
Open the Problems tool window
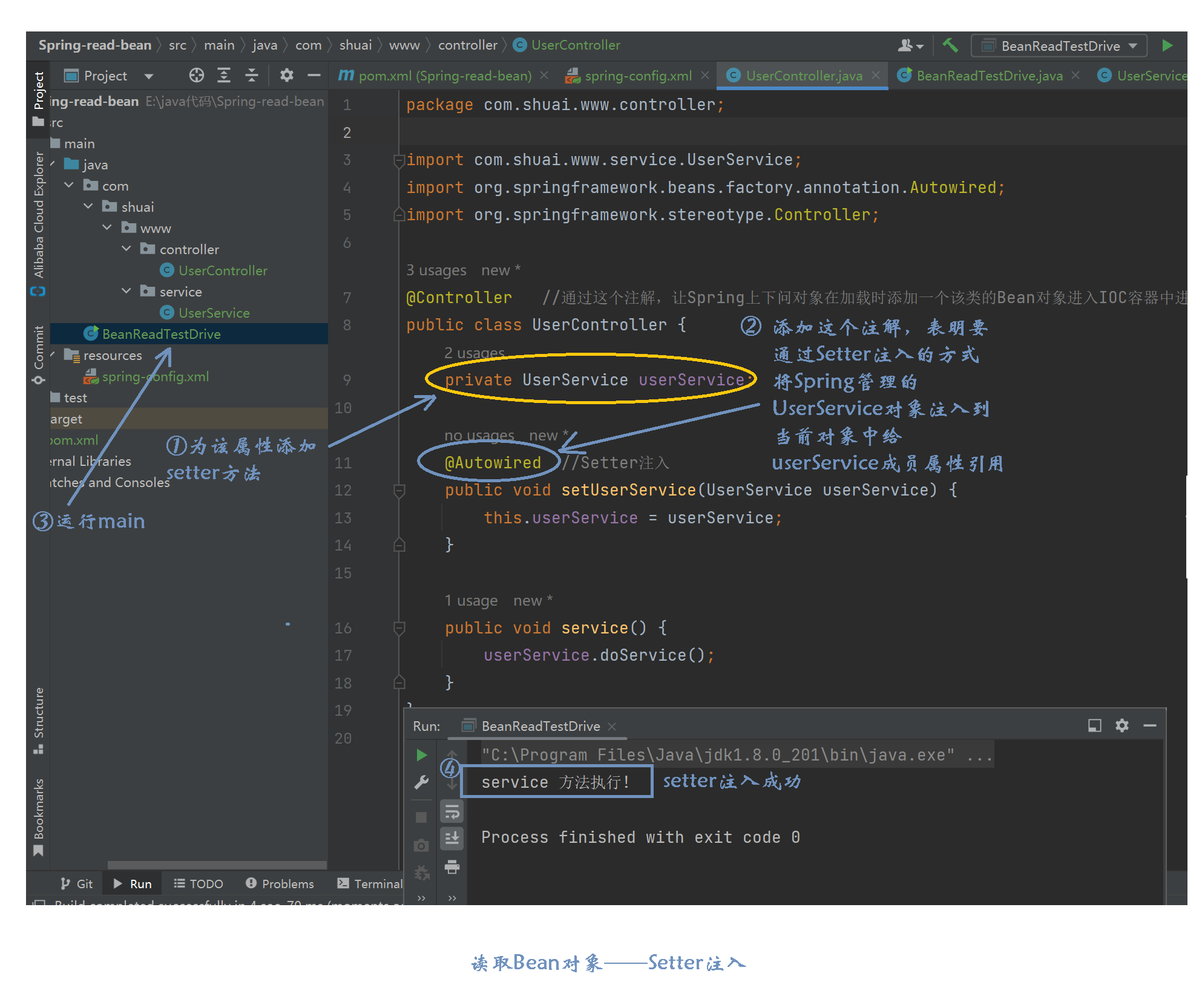click(280, 883)
